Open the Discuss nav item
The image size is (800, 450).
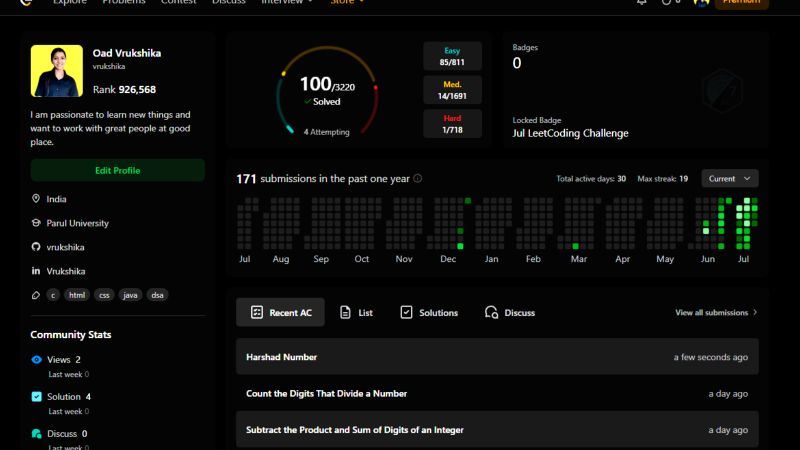click(229, 2)
